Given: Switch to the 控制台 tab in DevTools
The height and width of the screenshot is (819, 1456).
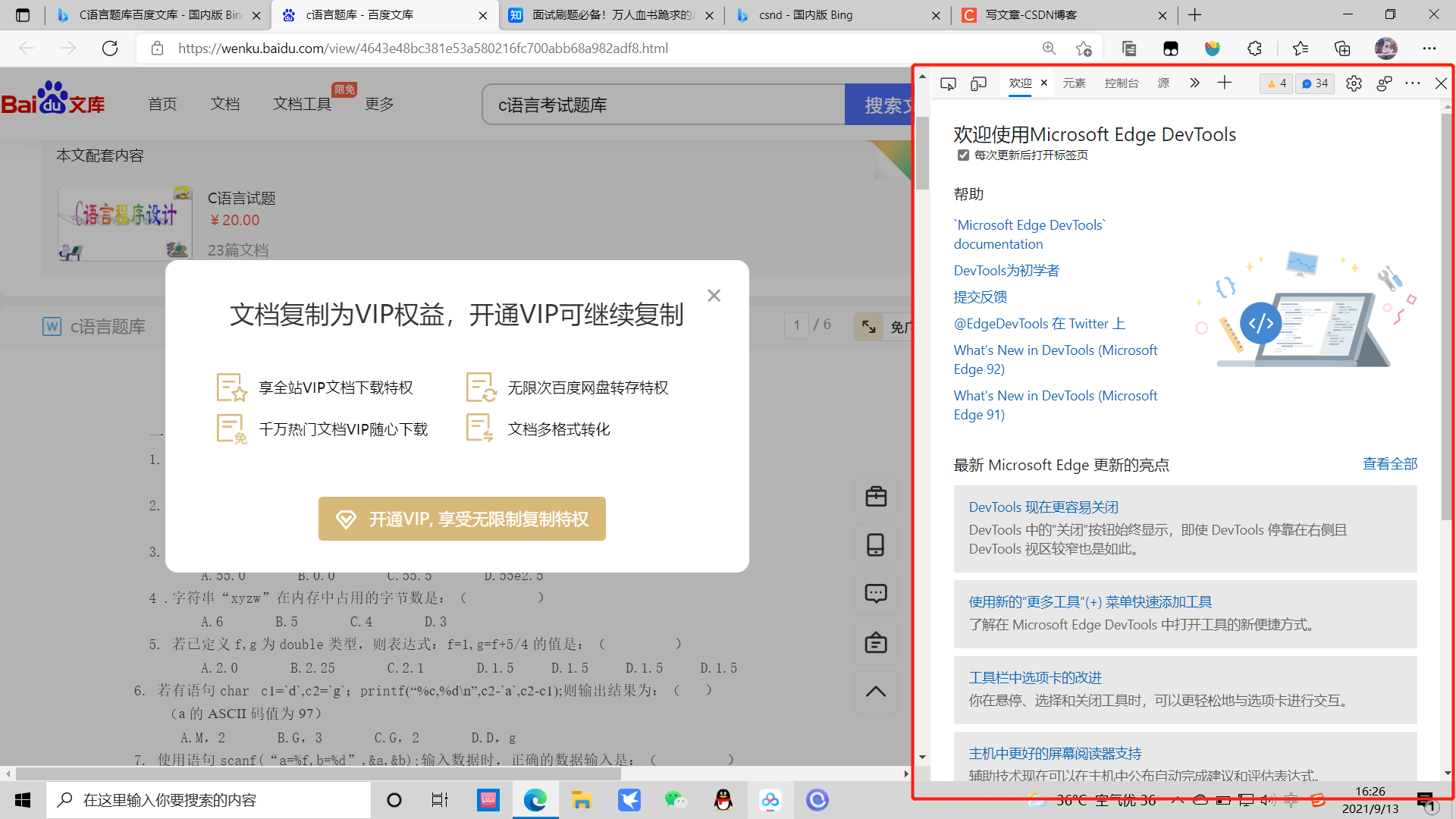Looking at the screenshot, I should point(1122,83).
